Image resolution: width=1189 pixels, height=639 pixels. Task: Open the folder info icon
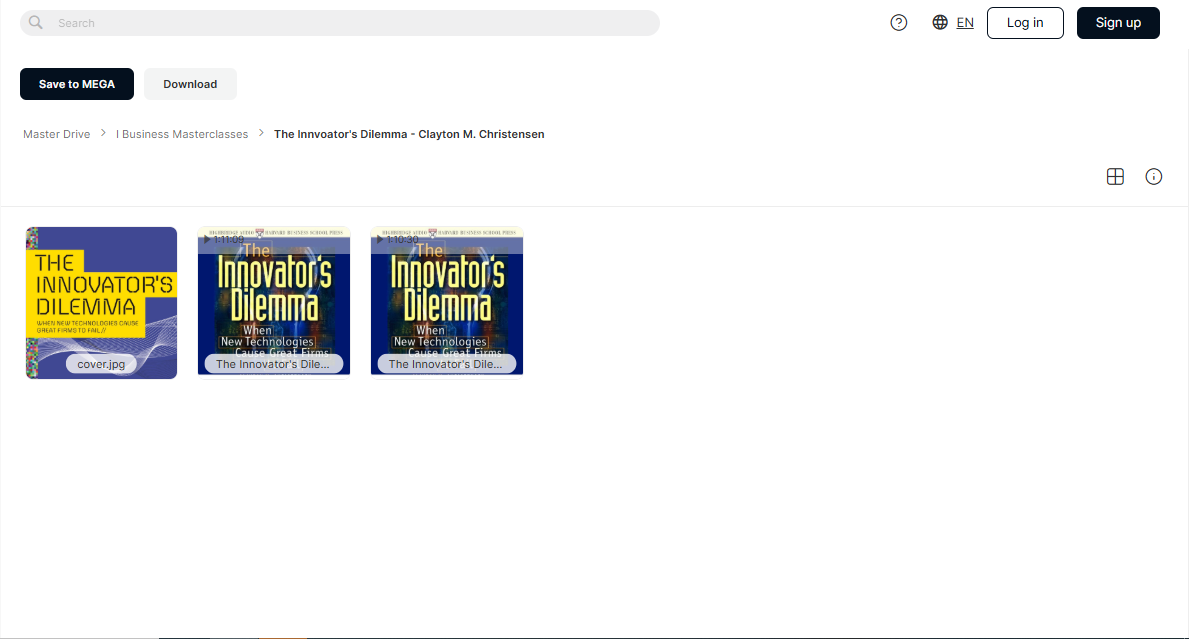coord(1153,177)
